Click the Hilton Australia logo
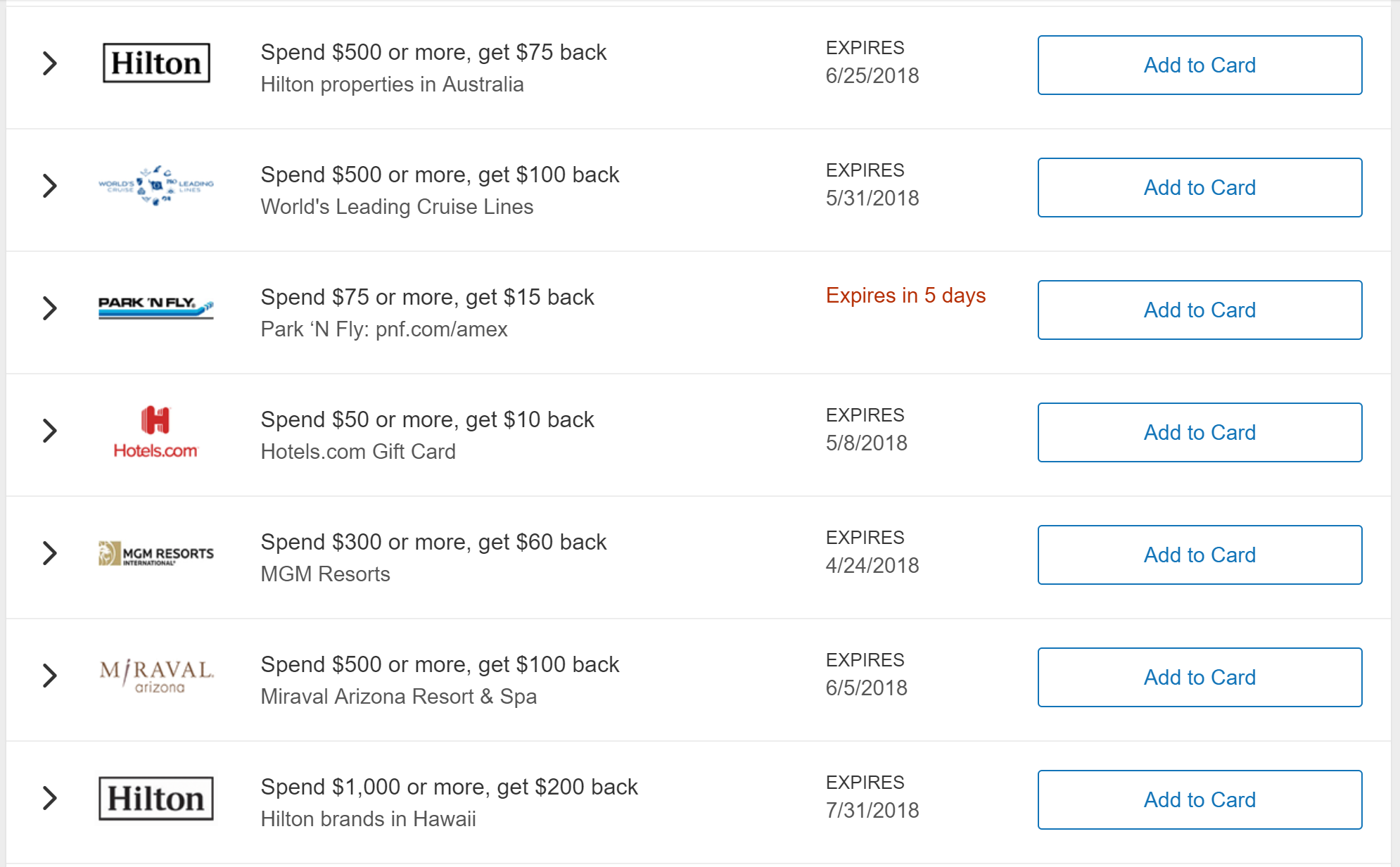 [156, 63]
